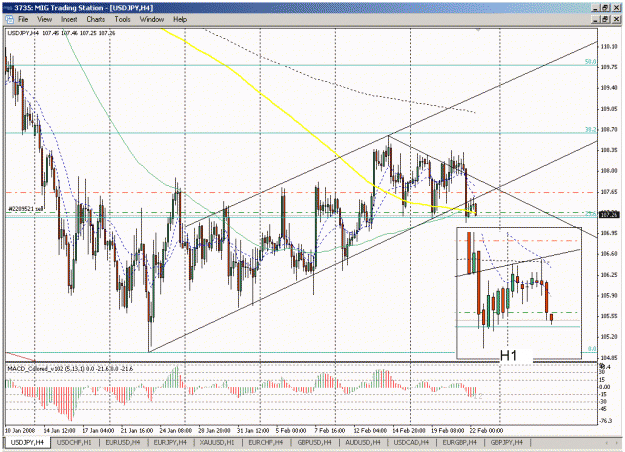Switch to the GBPJPY,H4 chart tab

[x=506, y=442]
